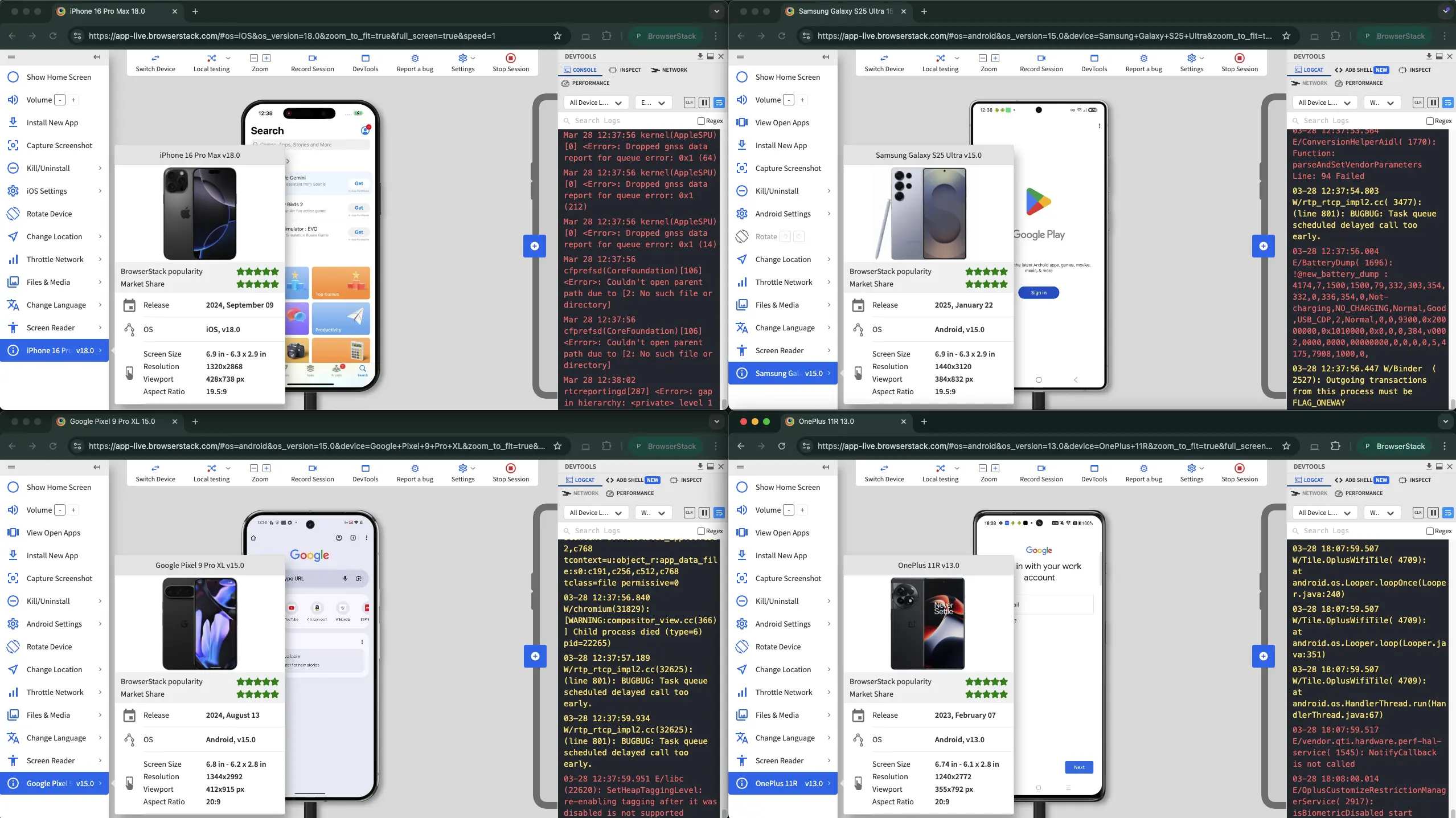Tick Regex checkbox in iPhone window devtools
Screen dimensions: 1456x818
pyautogui.click(x=701, y=121)
